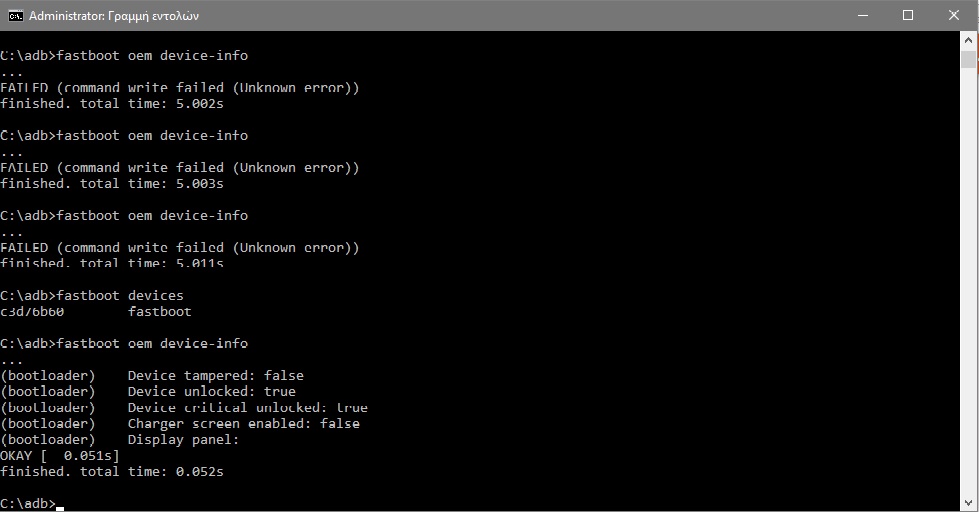Image resolution: width=979 pixels, height=512 pixels.
Task: Click the 'Display panel:' output line
Action: coord(183,440)
